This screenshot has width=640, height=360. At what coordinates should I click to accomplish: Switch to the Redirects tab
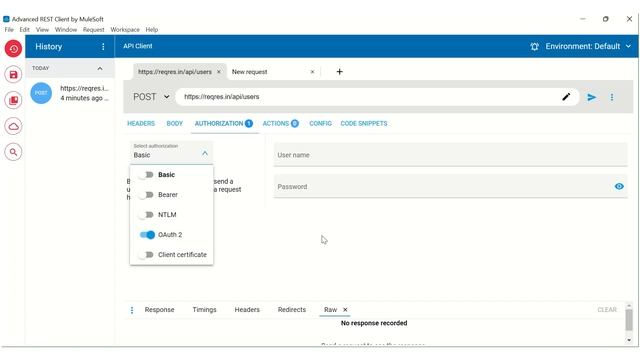[292, 310]
